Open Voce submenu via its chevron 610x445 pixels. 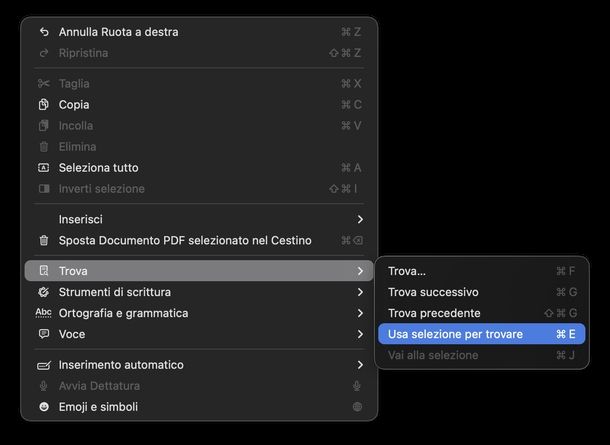[360, 334]
